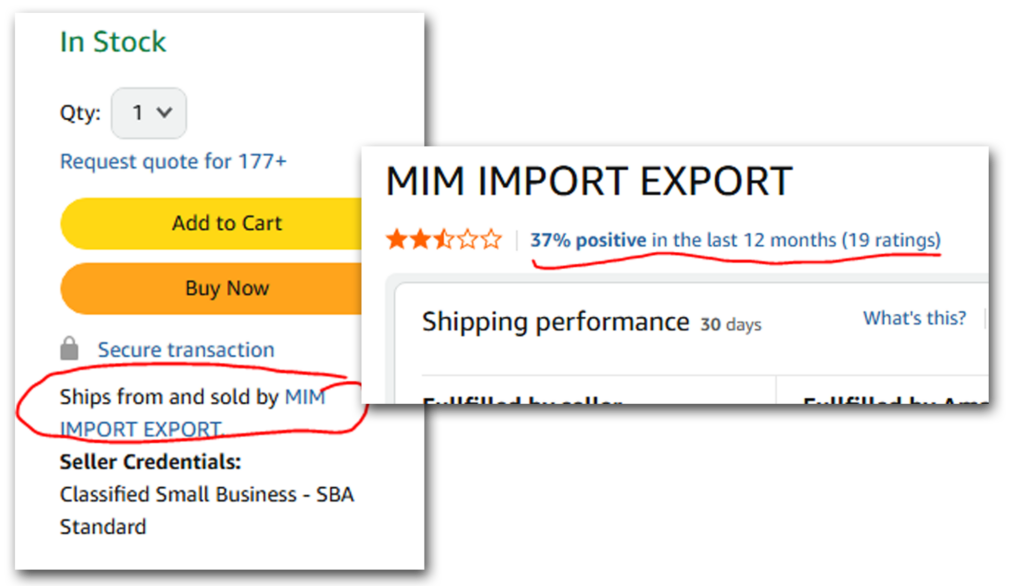Click the large MIM IMPORT EXPORT page heading
The image size is (1024, 586).
coord(588,182)
